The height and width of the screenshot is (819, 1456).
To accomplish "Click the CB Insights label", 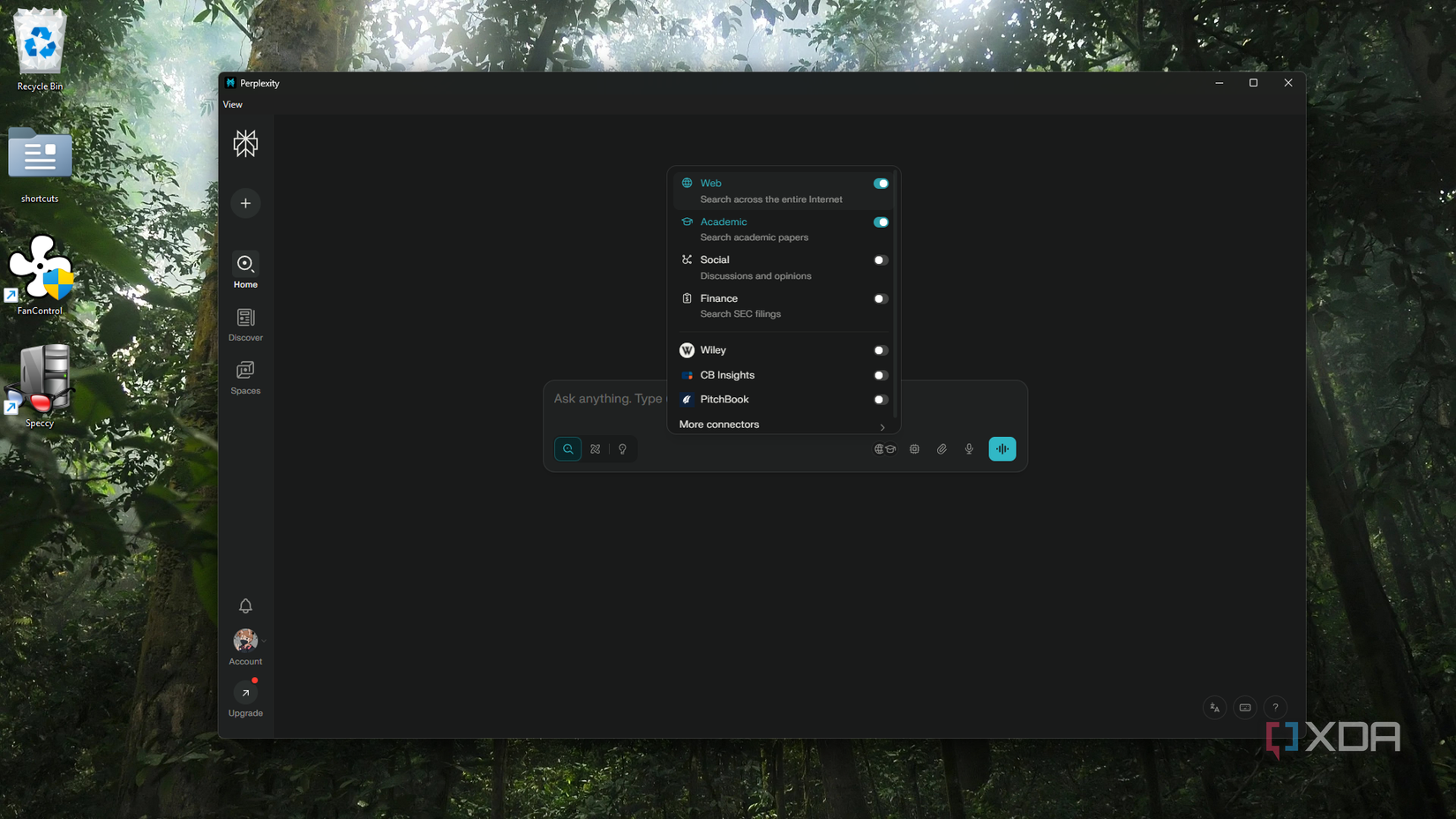I will [727, 375].
